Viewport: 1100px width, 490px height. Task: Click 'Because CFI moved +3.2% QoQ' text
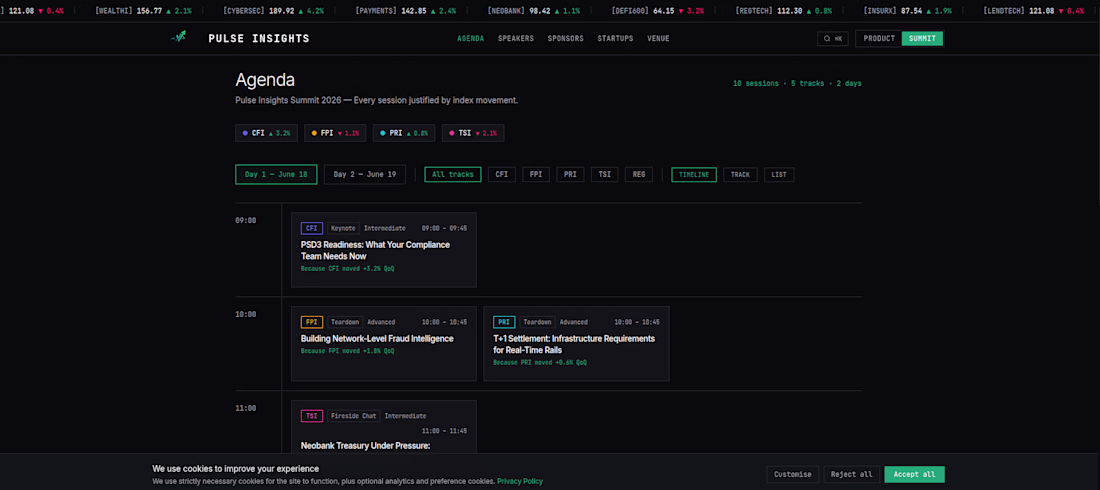[347, 269]
